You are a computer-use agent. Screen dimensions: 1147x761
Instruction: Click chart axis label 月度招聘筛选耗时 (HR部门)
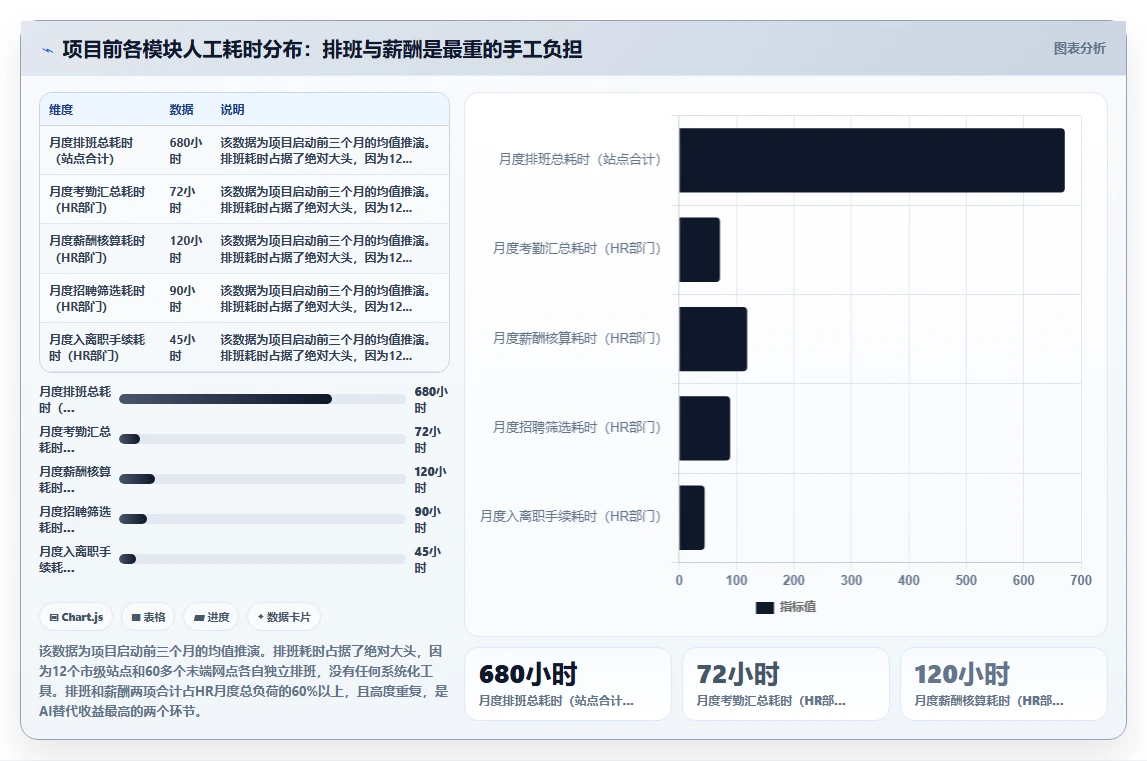point(576,427)
